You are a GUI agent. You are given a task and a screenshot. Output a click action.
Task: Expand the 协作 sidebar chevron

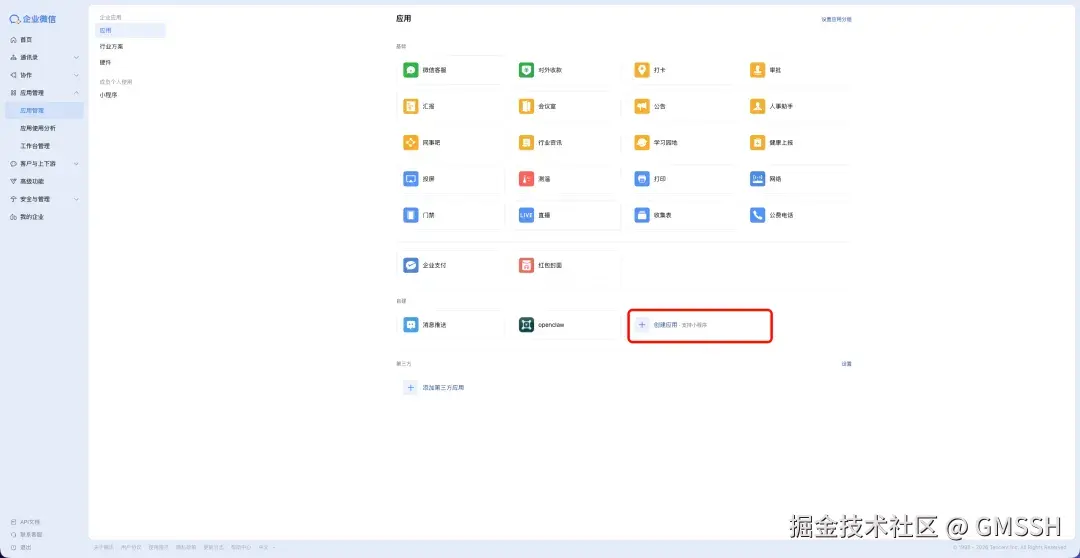76,75
